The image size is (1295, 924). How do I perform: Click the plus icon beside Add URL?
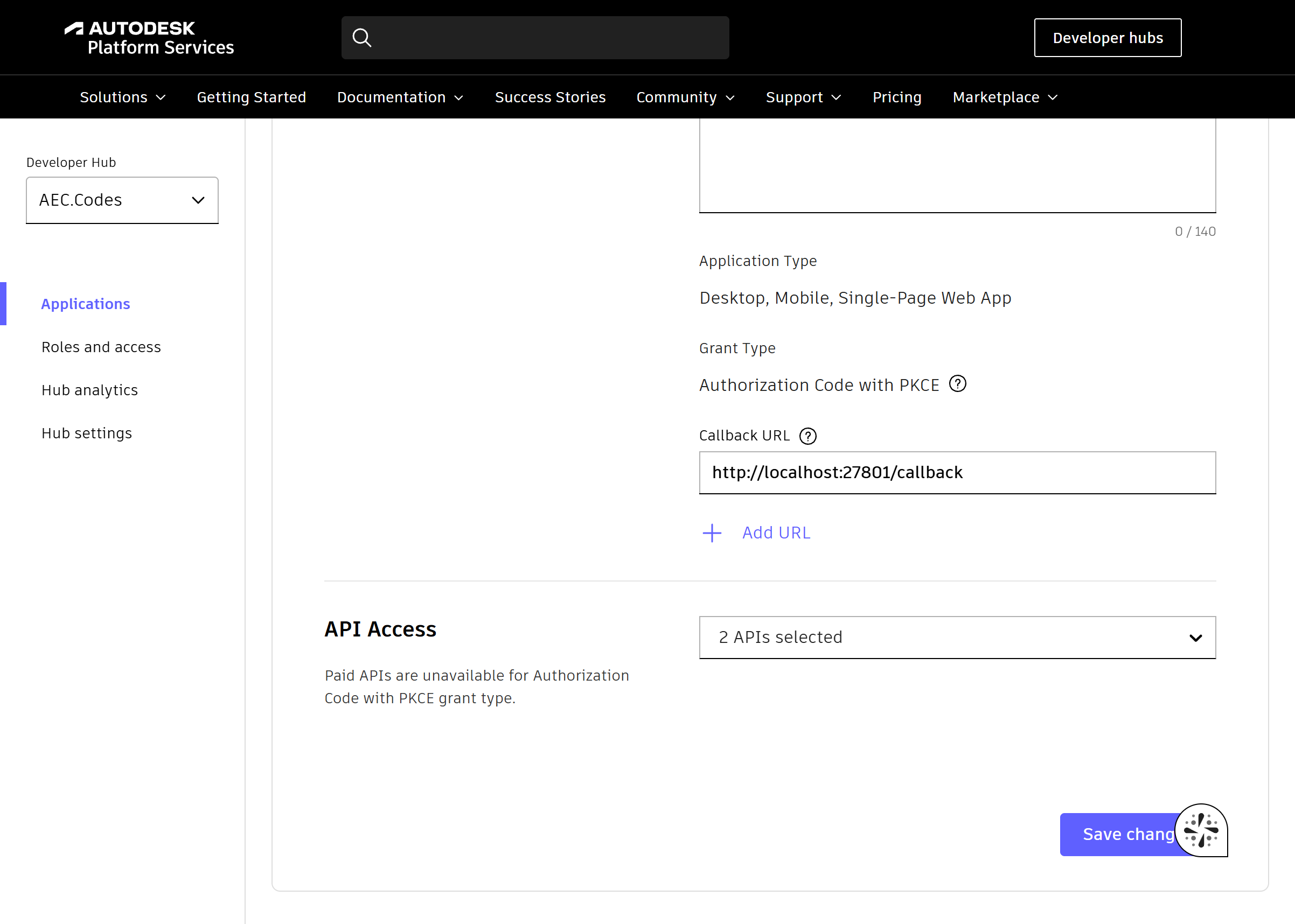coord(712,533)
